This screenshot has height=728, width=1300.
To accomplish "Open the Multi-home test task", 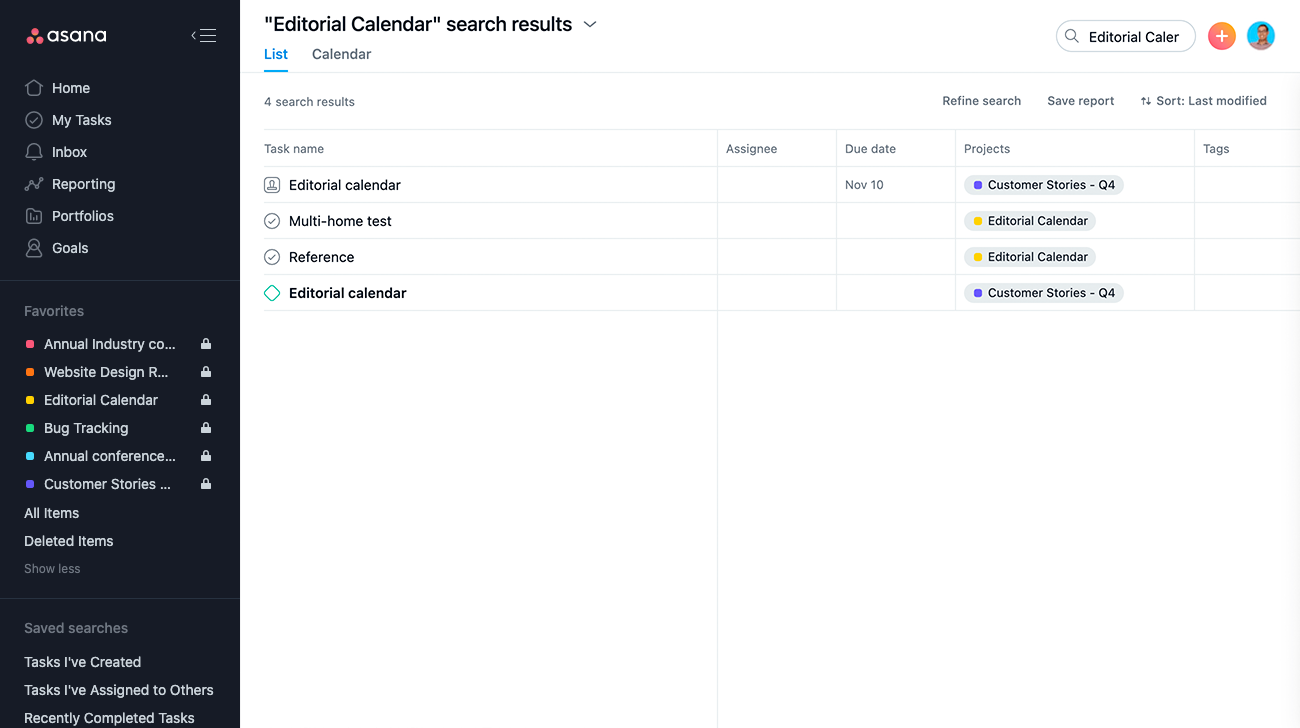I will tap(340, 221).
